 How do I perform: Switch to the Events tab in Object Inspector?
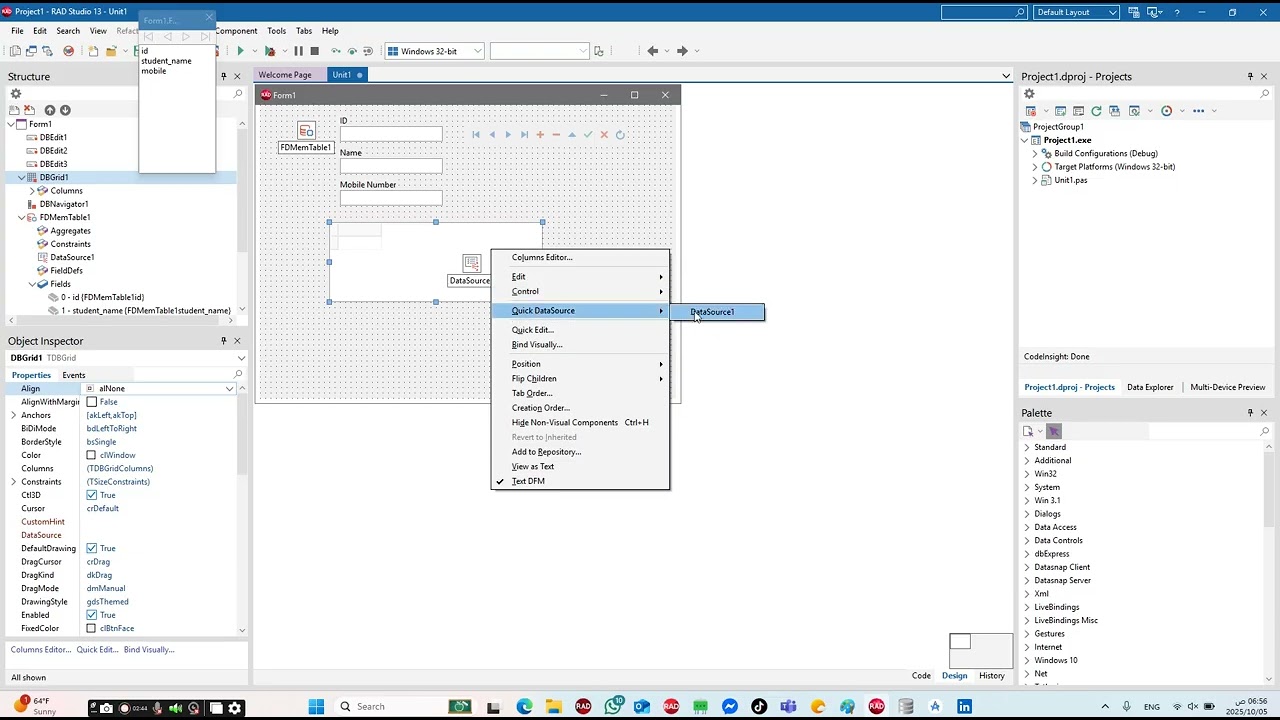coord(74,375)
